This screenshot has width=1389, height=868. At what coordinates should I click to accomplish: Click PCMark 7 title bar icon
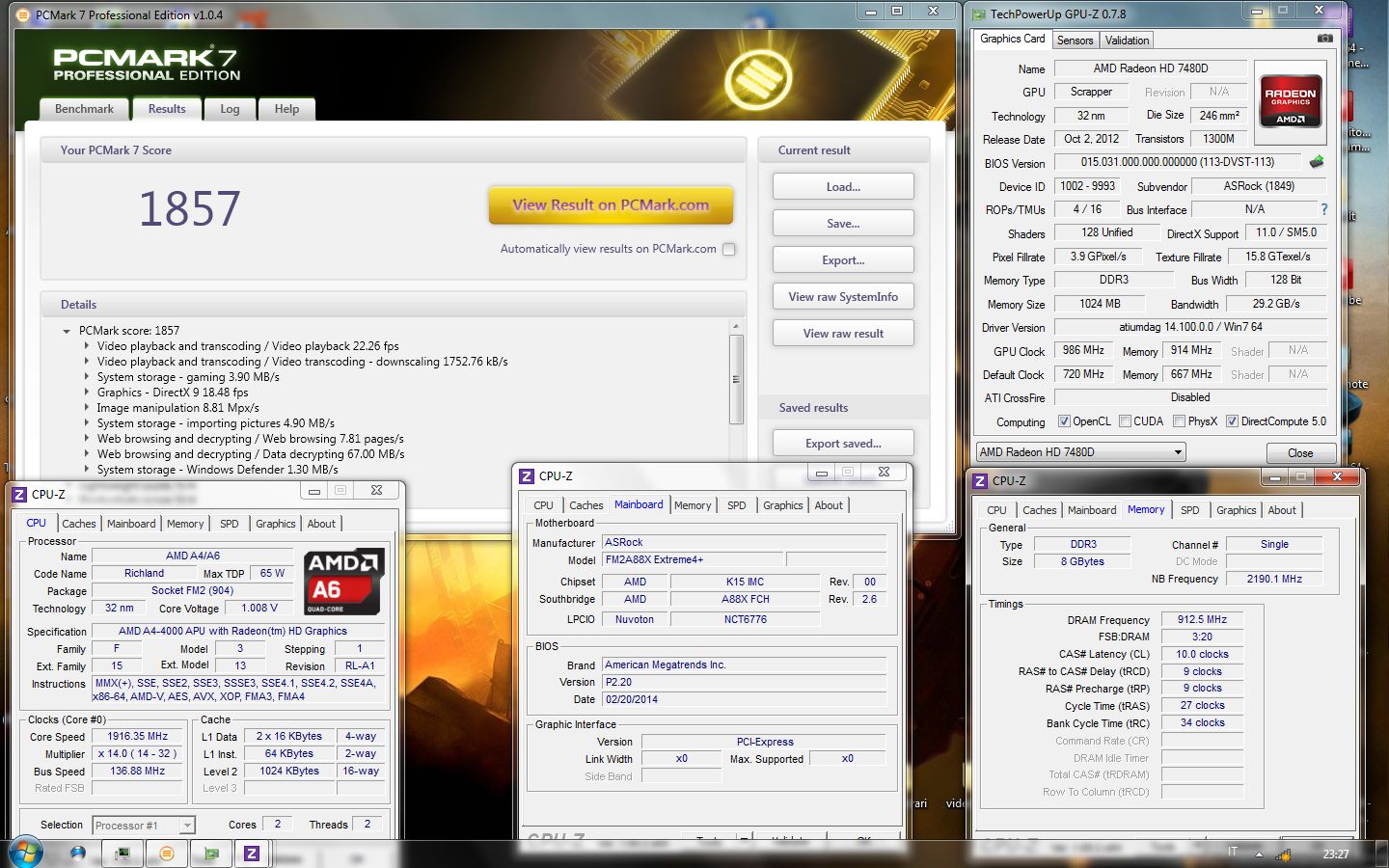(23, 14)
